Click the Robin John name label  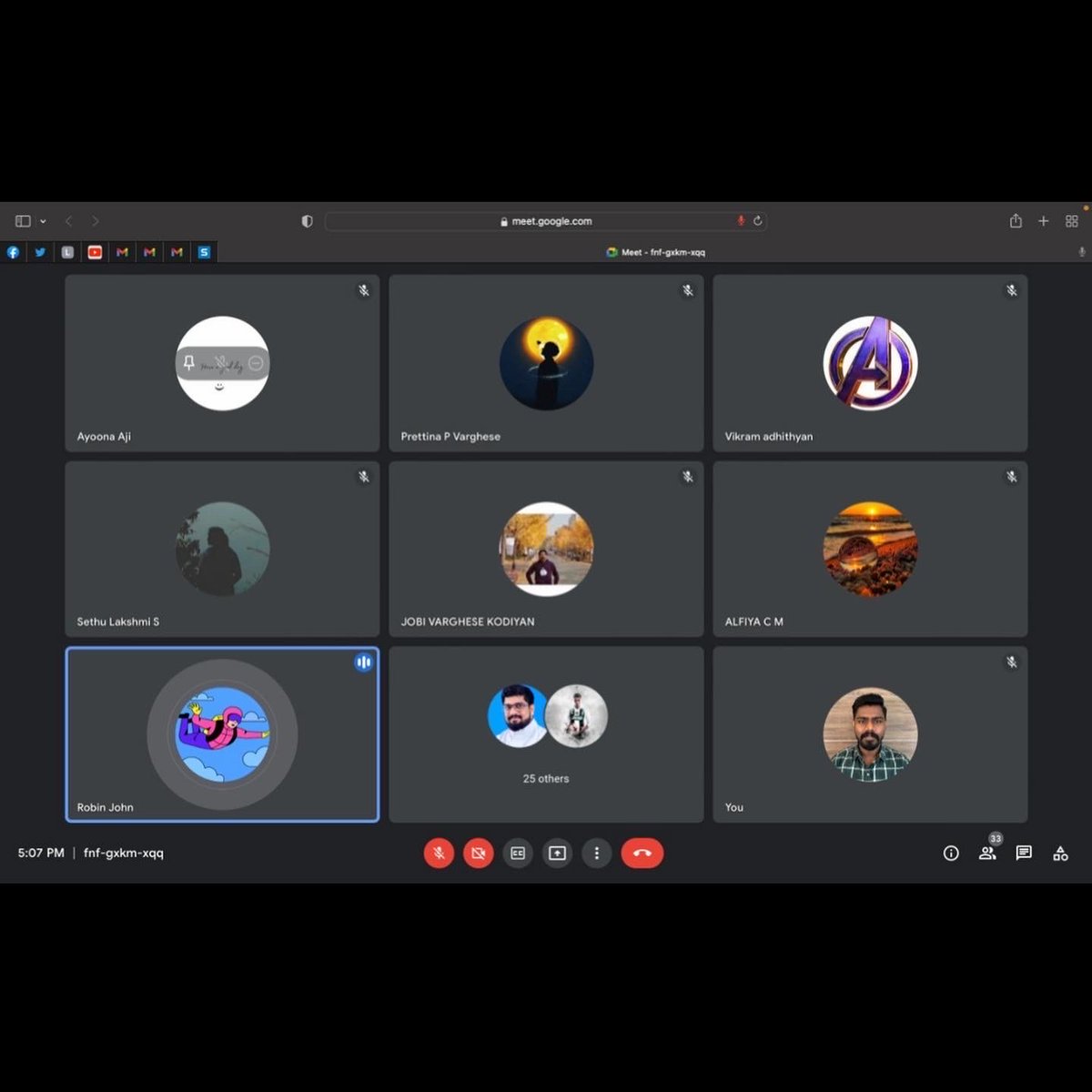pyautogui.click(x=105, y=807)
